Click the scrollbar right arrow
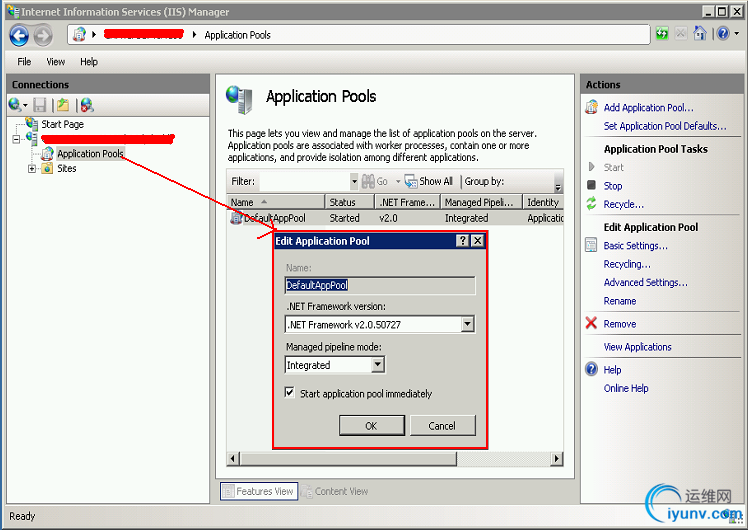This screenshot has height=530, width=748. pyautogui.click(x=556, y=459)
